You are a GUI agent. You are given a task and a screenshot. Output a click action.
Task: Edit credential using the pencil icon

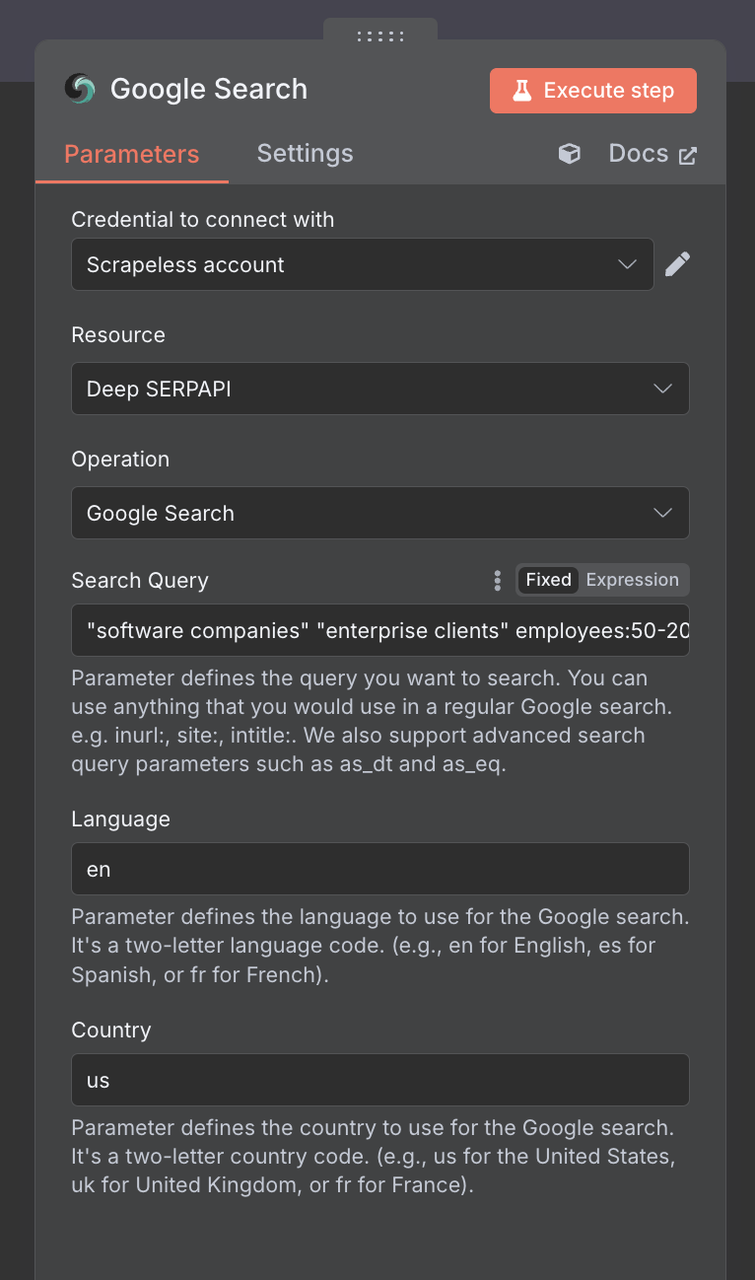click(677, 264)
